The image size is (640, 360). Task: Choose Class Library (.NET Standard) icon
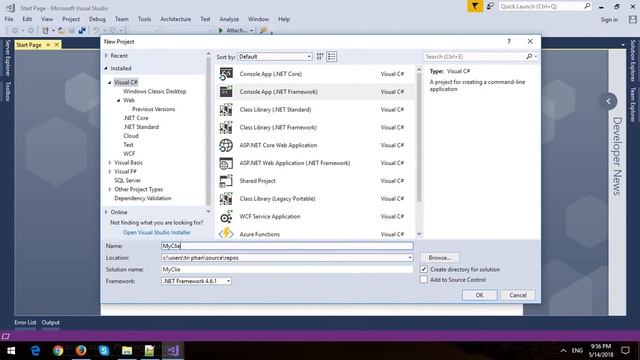click(x=226, y=109)
